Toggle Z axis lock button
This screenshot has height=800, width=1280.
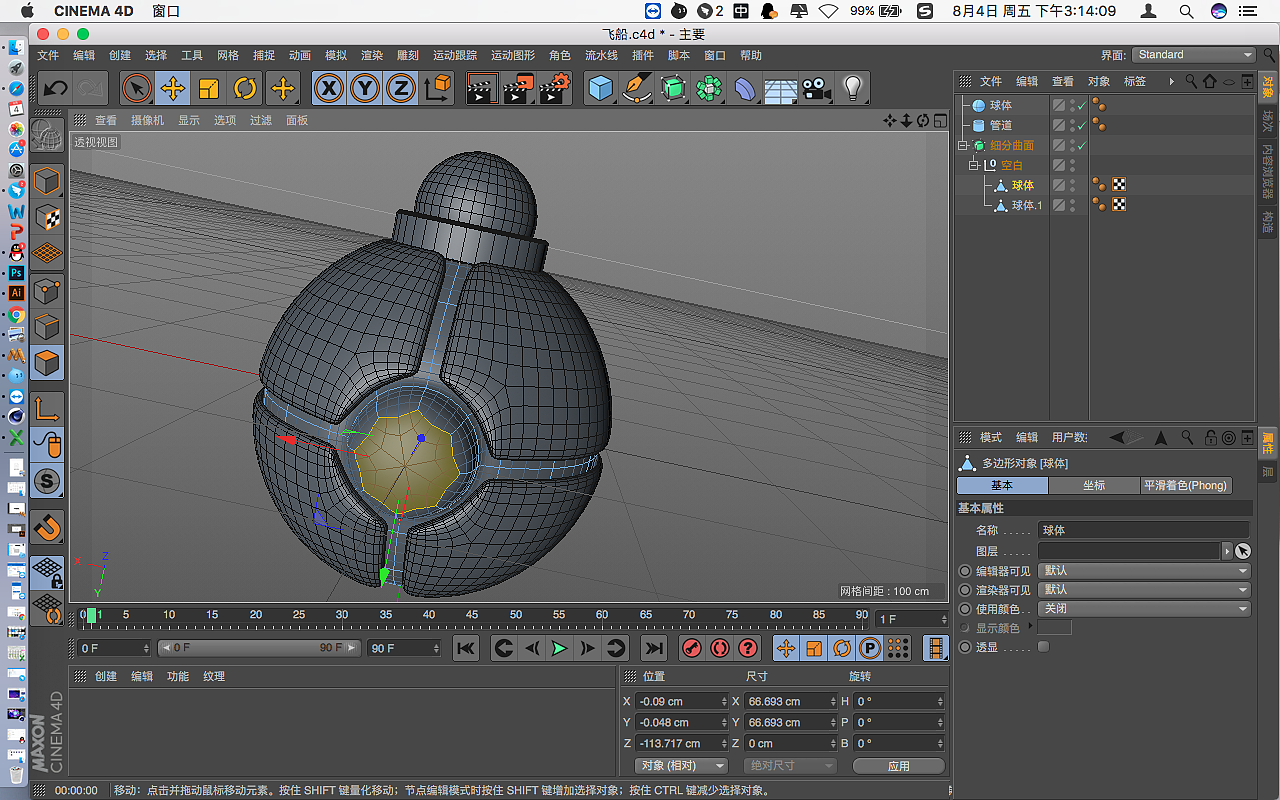pos(401,88)
